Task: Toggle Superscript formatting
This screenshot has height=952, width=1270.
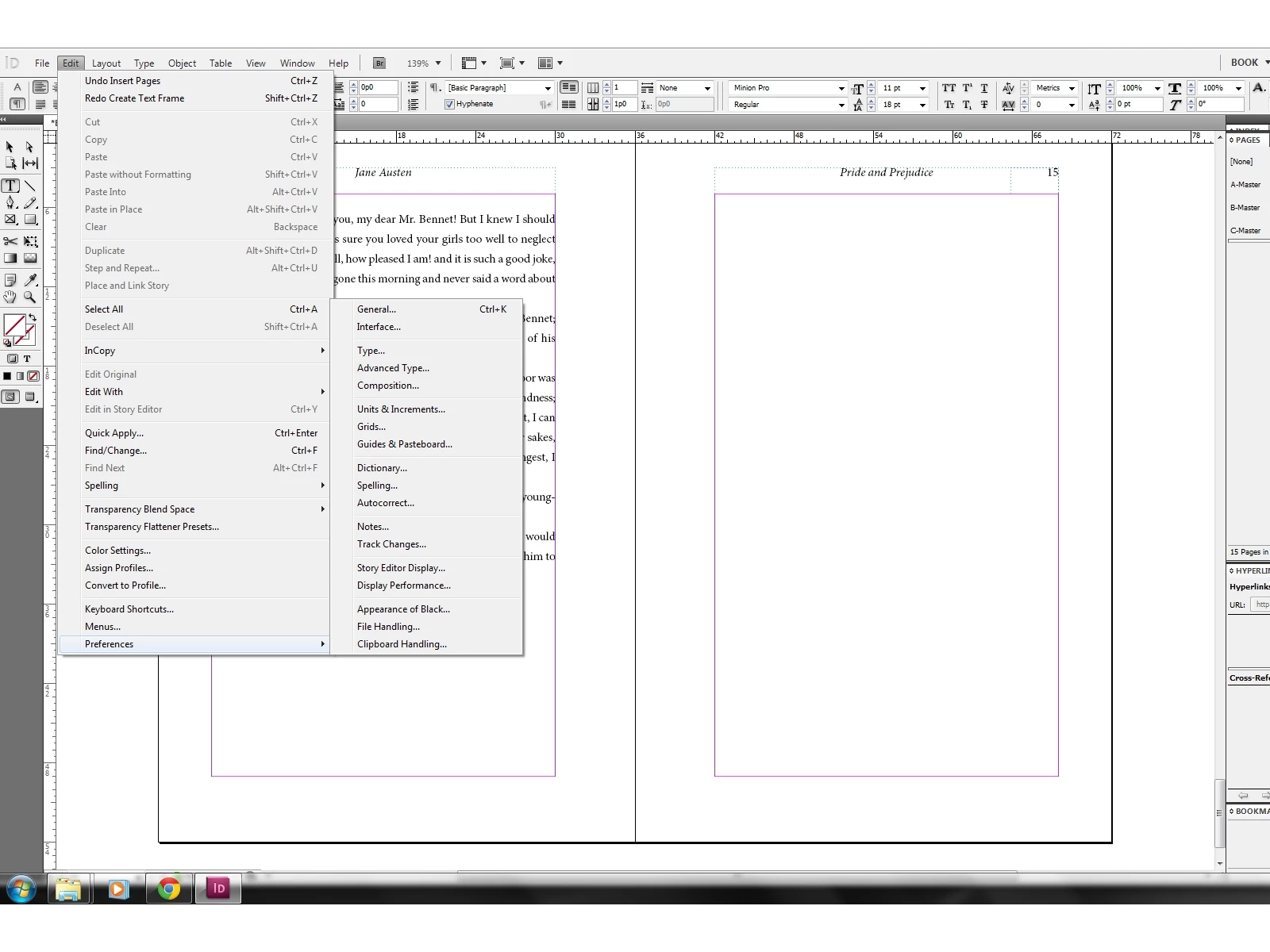Action: point(967,88)
